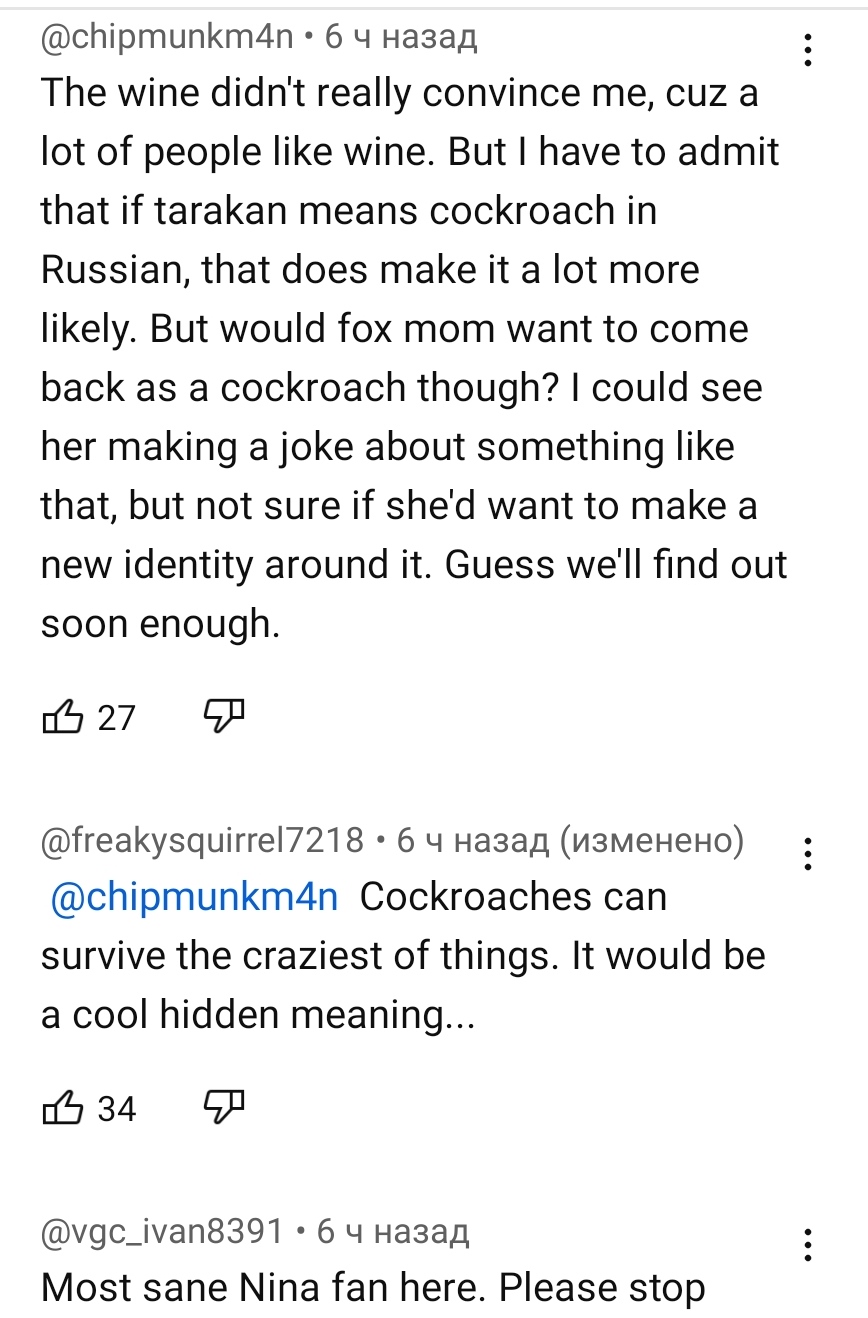Image resolution: width=868 pixels, height=1318 pixels.
Task: Open @chipmunkm4n author profile
Action: [x=168, y=37]
